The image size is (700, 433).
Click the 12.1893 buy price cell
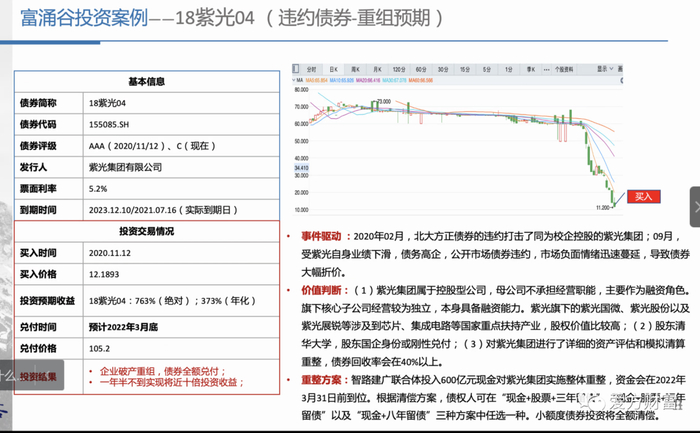click(x=181, y=275)
